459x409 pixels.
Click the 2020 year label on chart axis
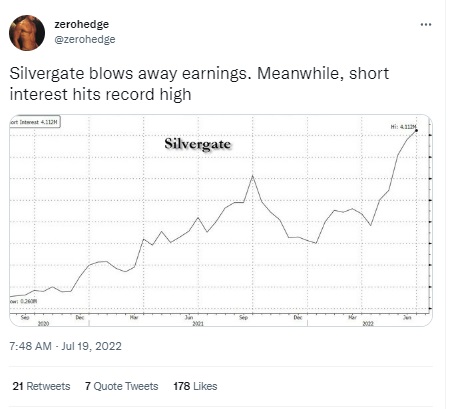point(43,323)
